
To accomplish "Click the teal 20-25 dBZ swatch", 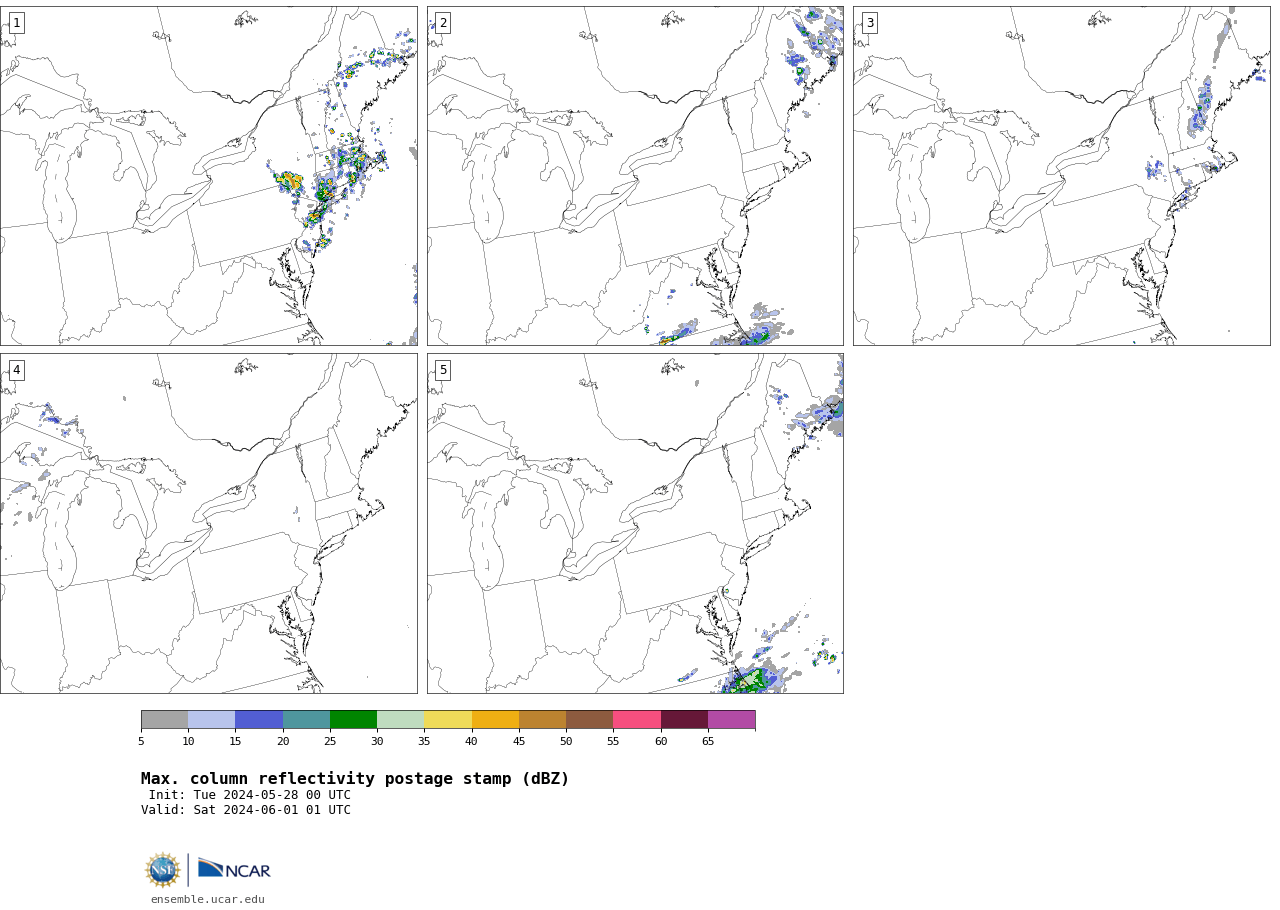I will pyautogui.click(x=306, y=720).
